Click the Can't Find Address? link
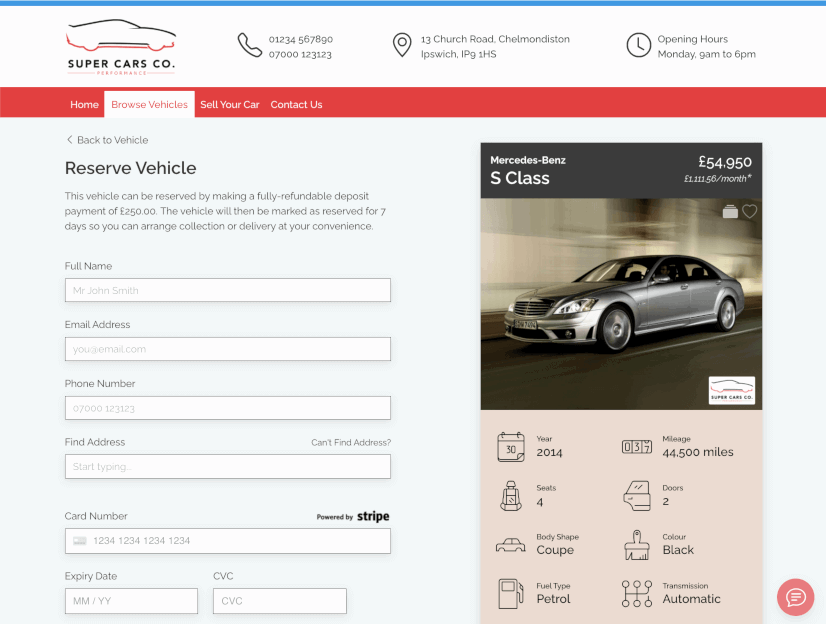Viewport: 826px width, 624px height. (x=351, y=442)
